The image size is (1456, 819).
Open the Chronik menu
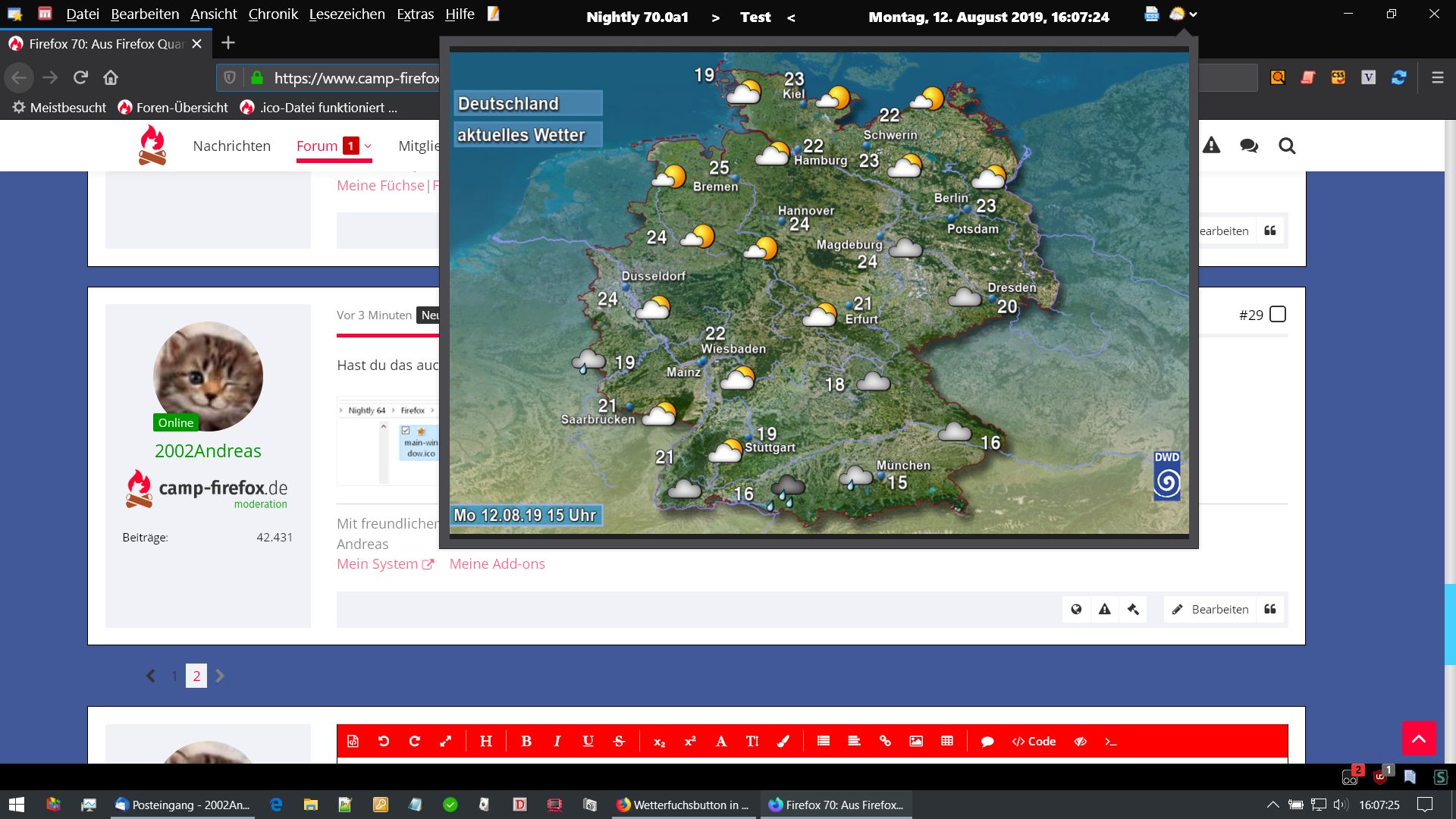[x=273, y=14]
